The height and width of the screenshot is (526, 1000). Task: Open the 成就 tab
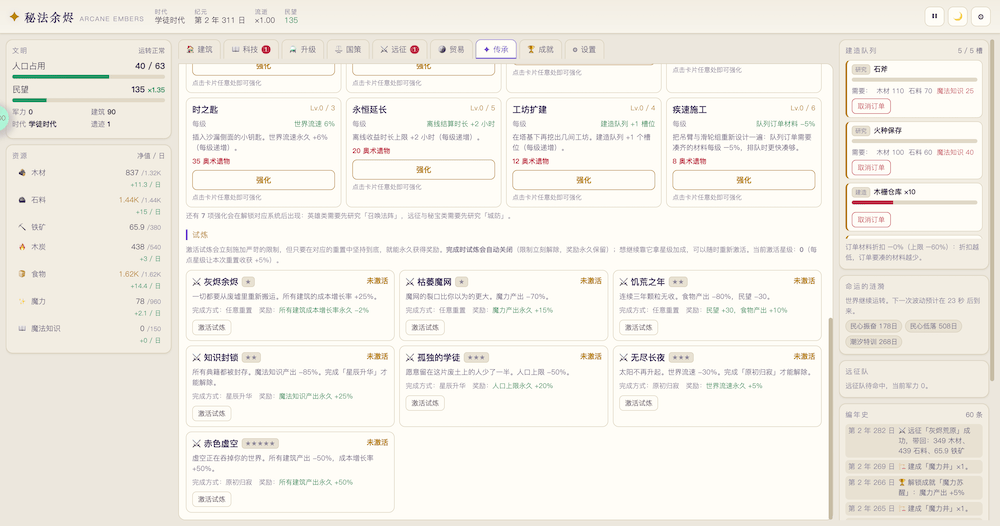(540, 49)
